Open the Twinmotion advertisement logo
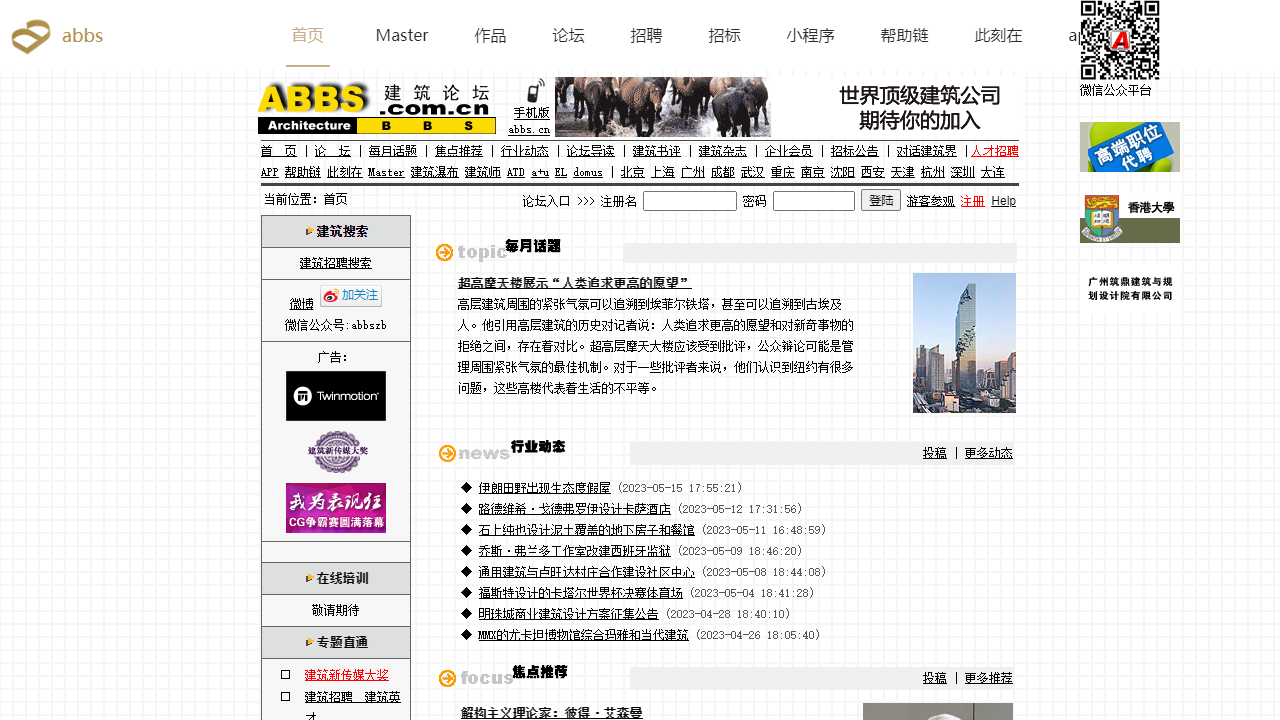Image resolution: width=1280 pixels, height=720 pixels. click(x=336, y=396)
